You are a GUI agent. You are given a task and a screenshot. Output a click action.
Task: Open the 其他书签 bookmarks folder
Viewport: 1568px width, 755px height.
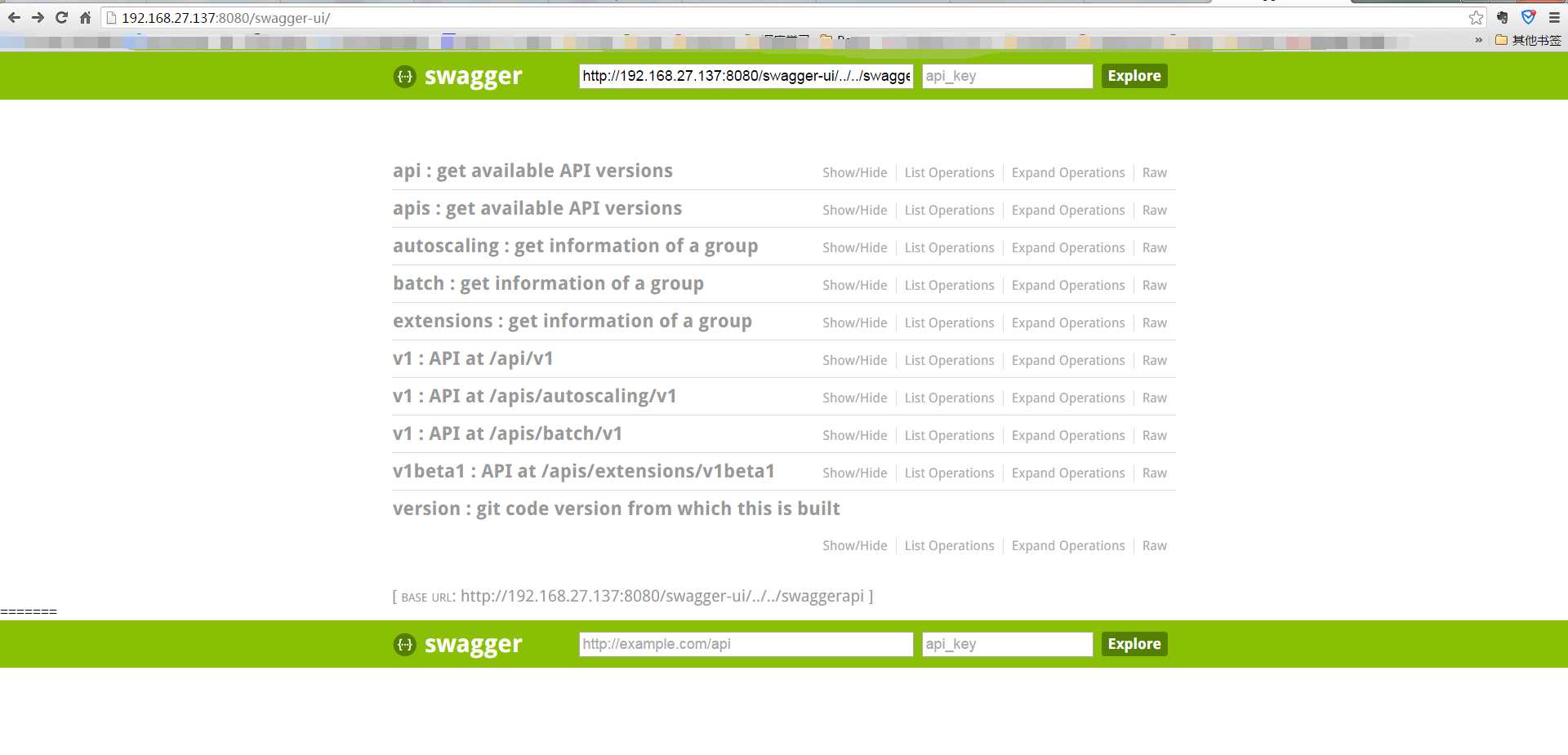coord(1527,40)
